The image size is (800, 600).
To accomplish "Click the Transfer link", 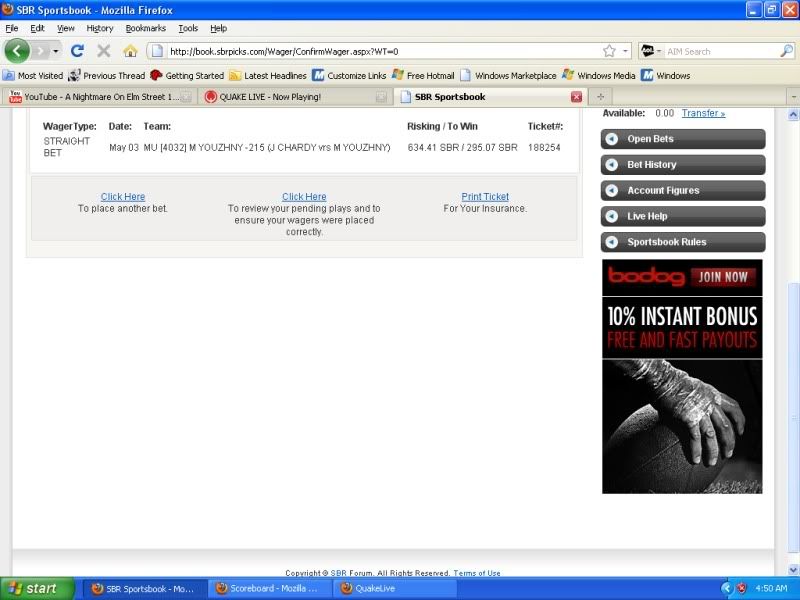I will click(x=703, y=113).
